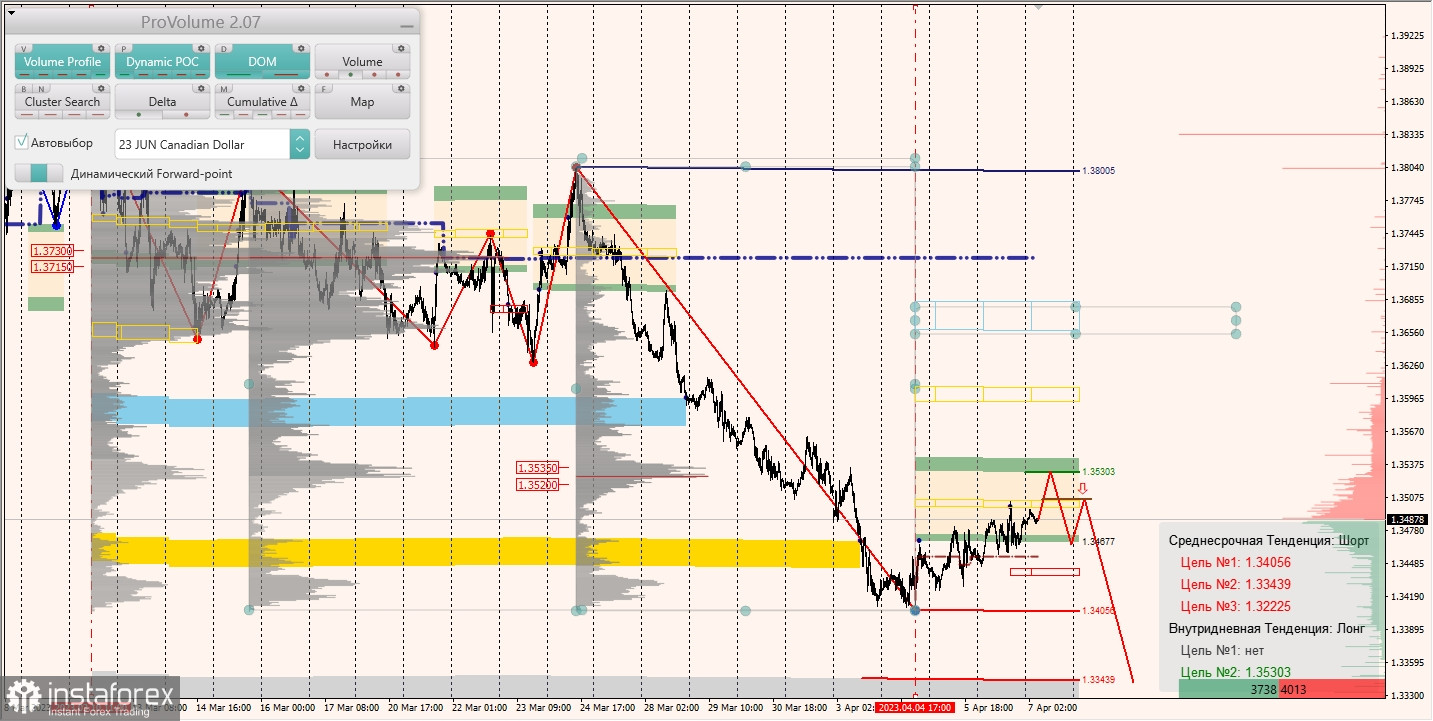Enable the Delta indicator
The image size is (1433, 721).
[x=162, y=102]
